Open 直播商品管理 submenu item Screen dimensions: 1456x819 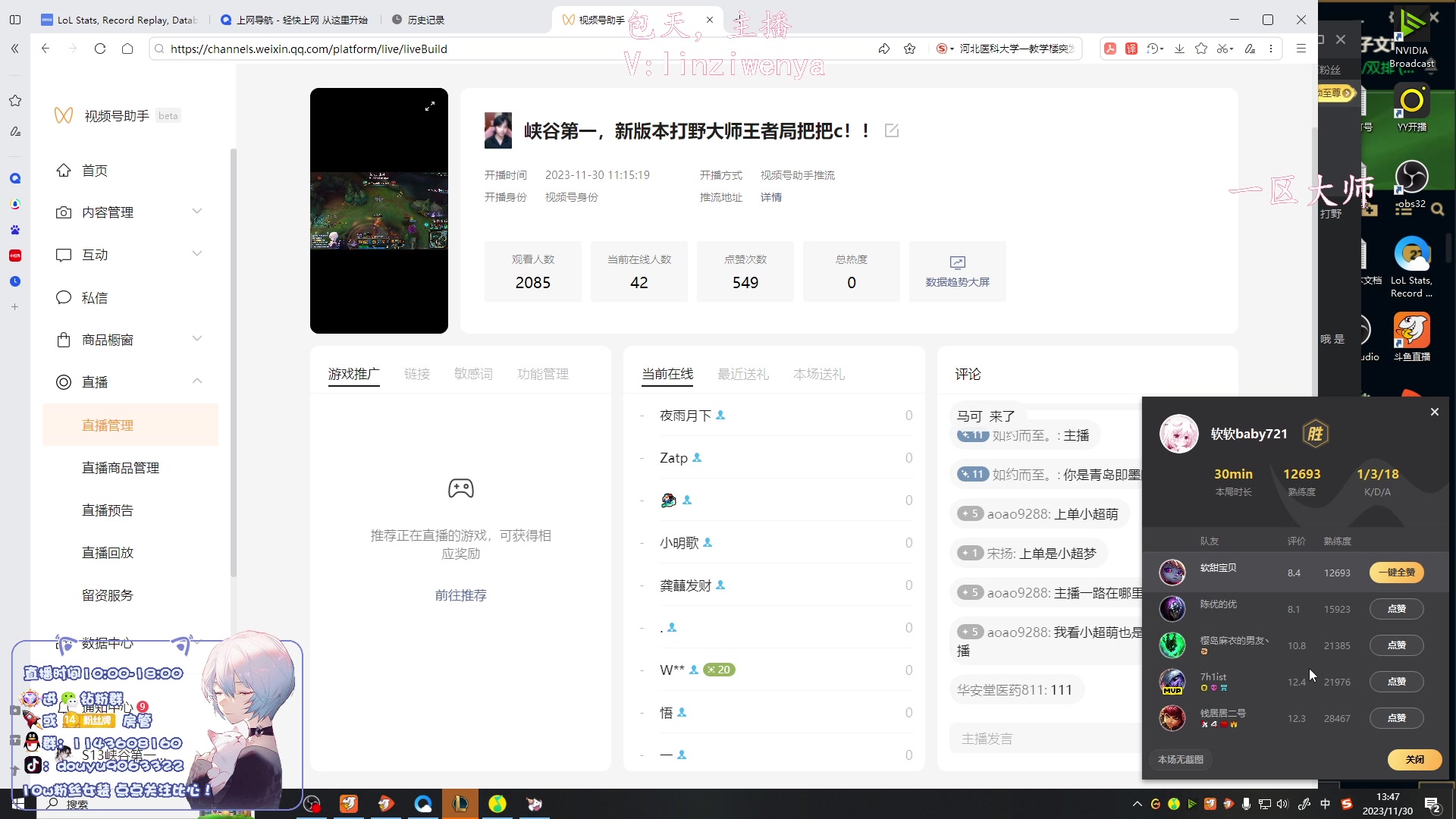click(121, 468)
